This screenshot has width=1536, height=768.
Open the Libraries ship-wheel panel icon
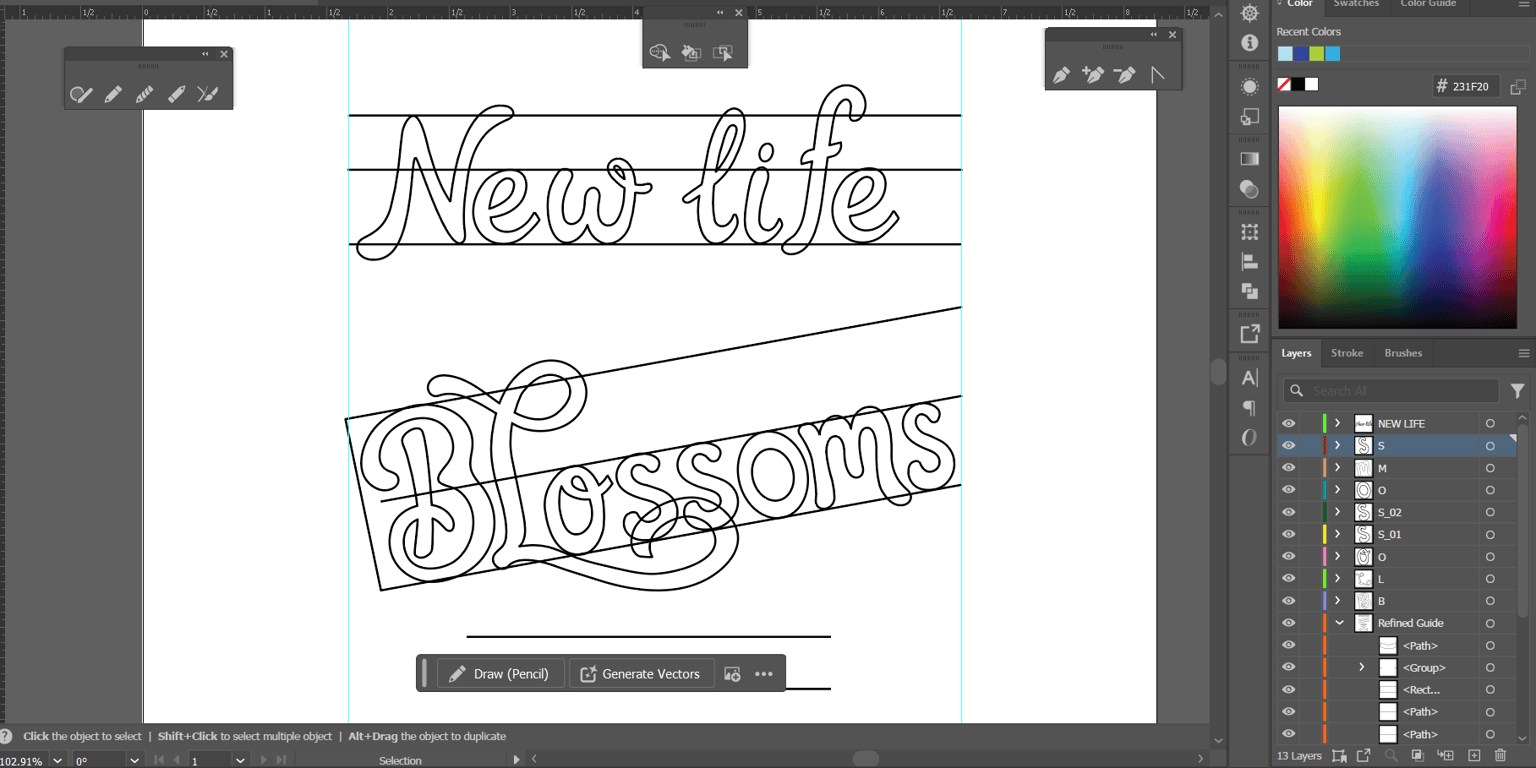[1249, 13]
